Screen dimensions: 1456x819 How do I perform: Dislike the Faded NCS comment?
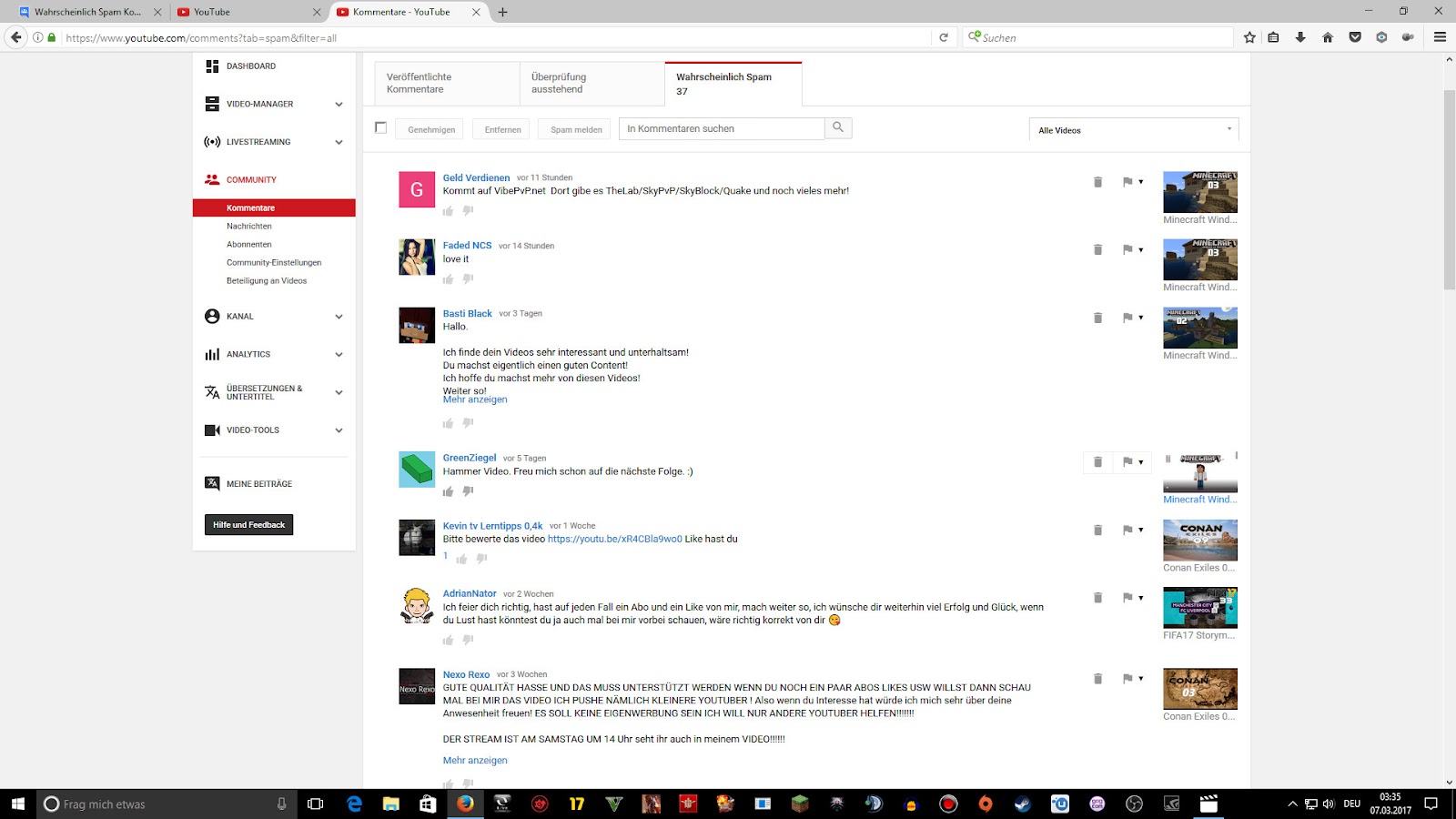[x=468, y=279]
